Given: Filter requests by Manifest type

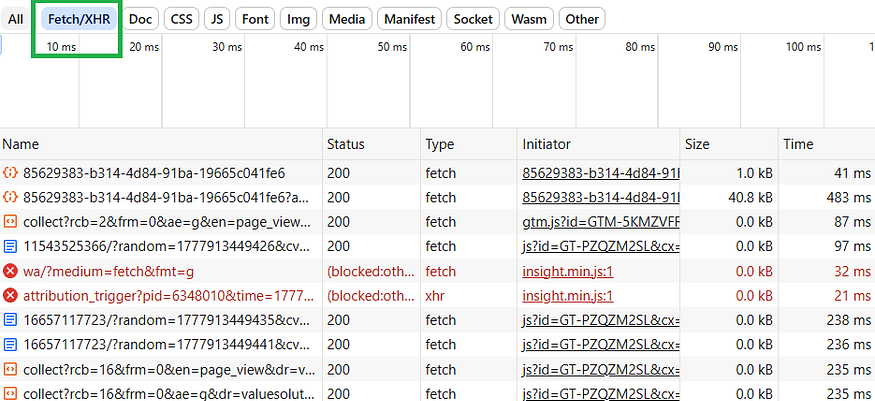Looking at the screenshot, I should tap(410, 20).
